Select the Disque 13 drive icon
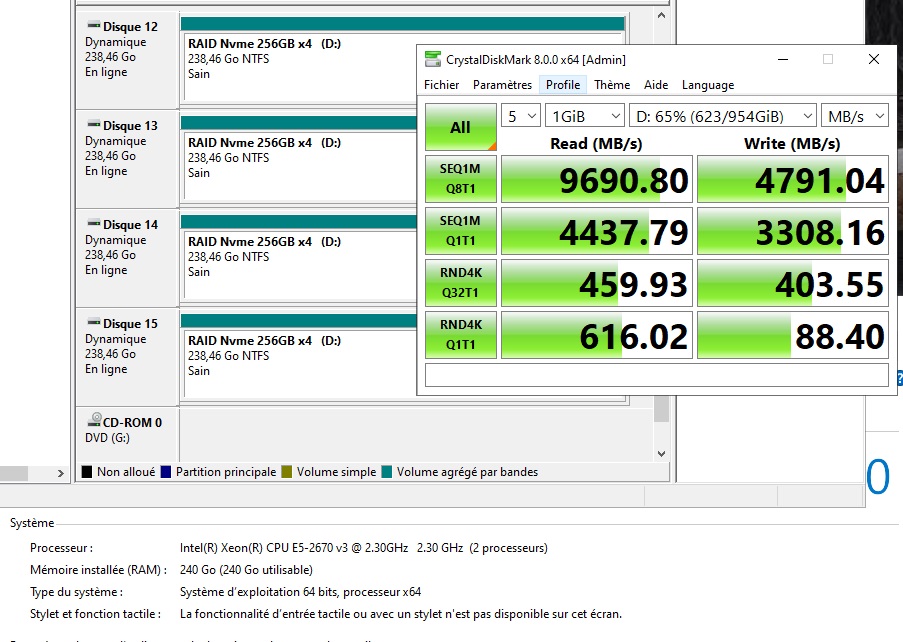This screenshot has height=642, width=903. pos(93,124)
